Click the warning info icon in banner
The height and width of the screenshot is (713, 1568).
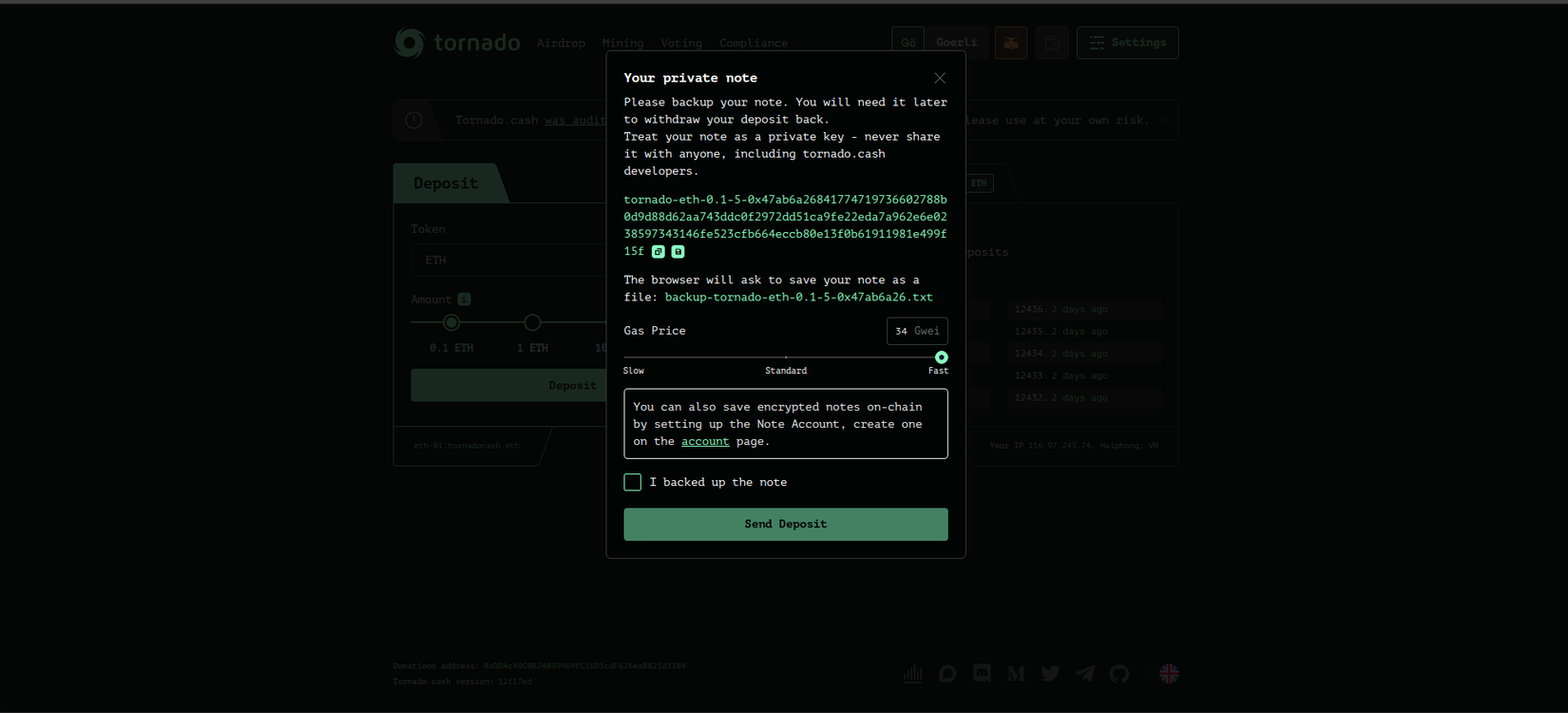(414, 121)
